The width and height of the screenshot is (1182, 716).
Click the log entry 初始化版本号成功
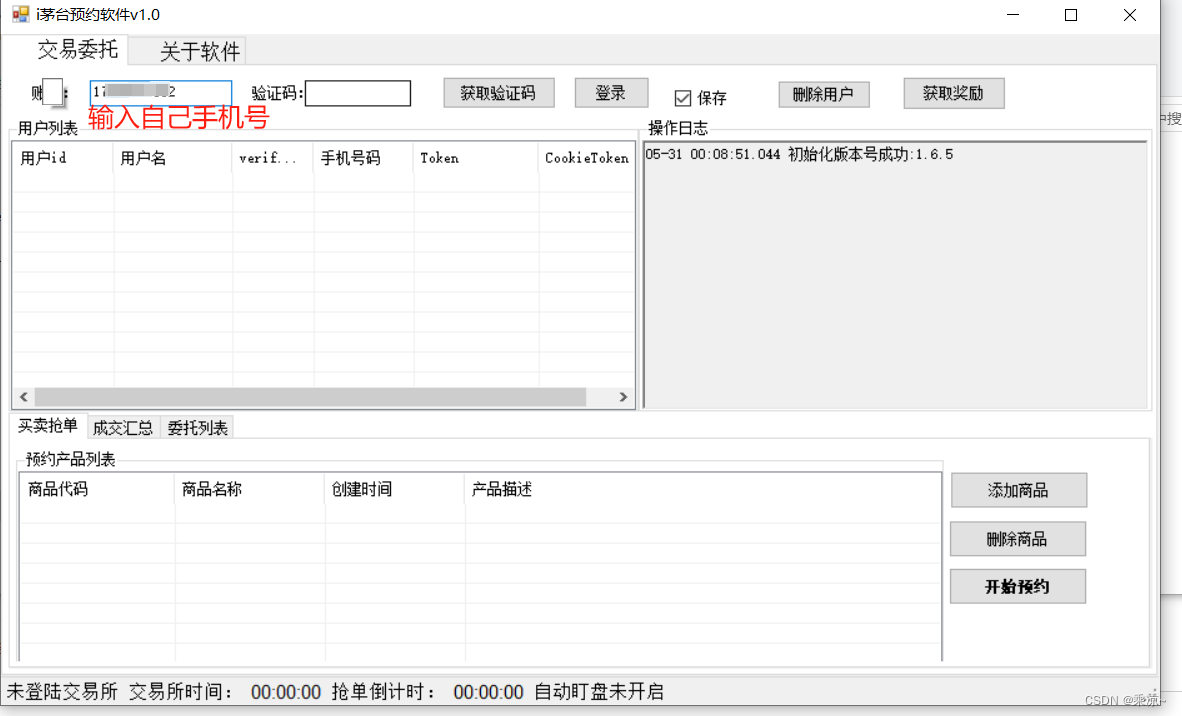pos(799,155)
